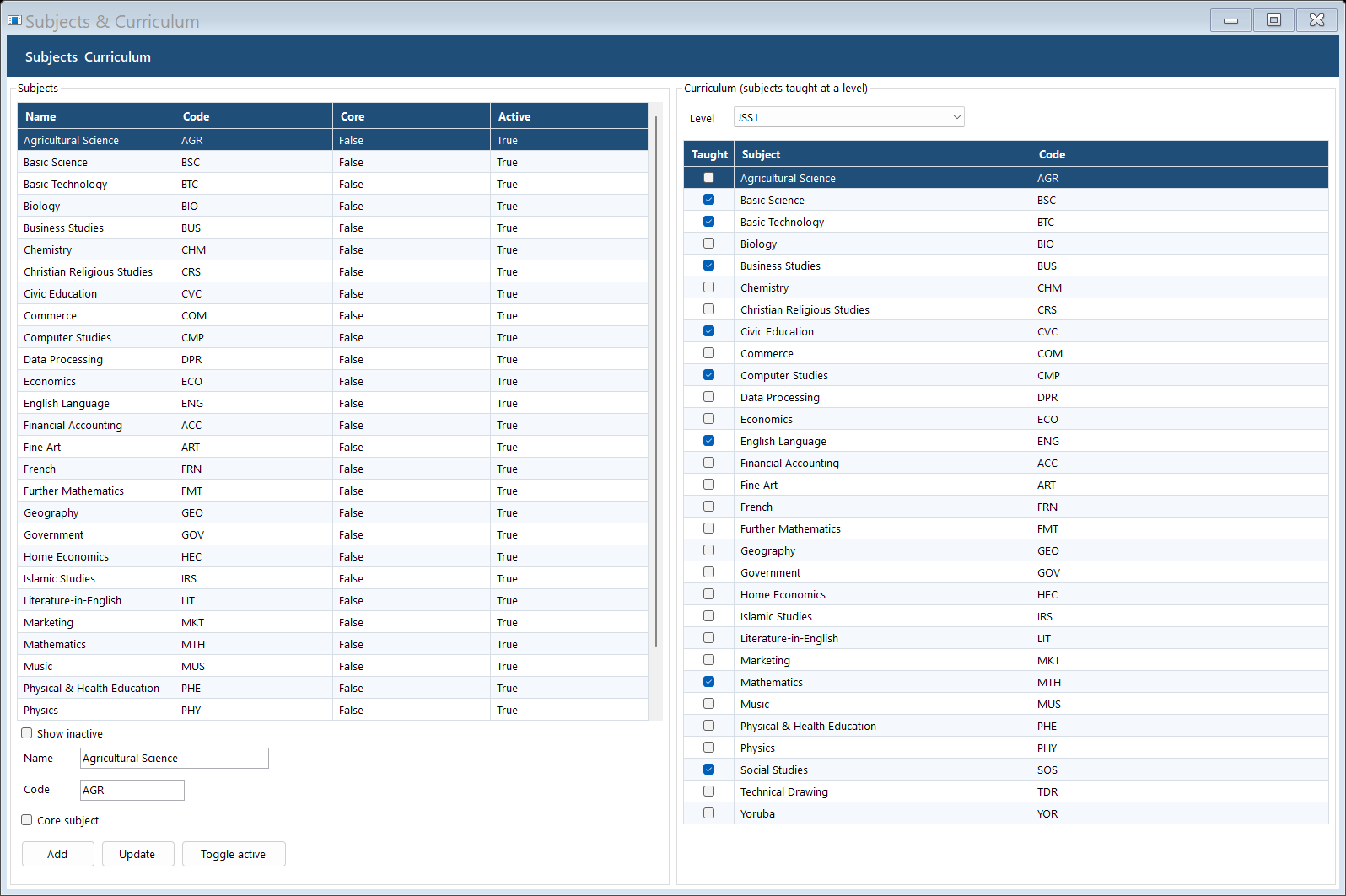Click the Subjects list vertical scrollbar

656,382
